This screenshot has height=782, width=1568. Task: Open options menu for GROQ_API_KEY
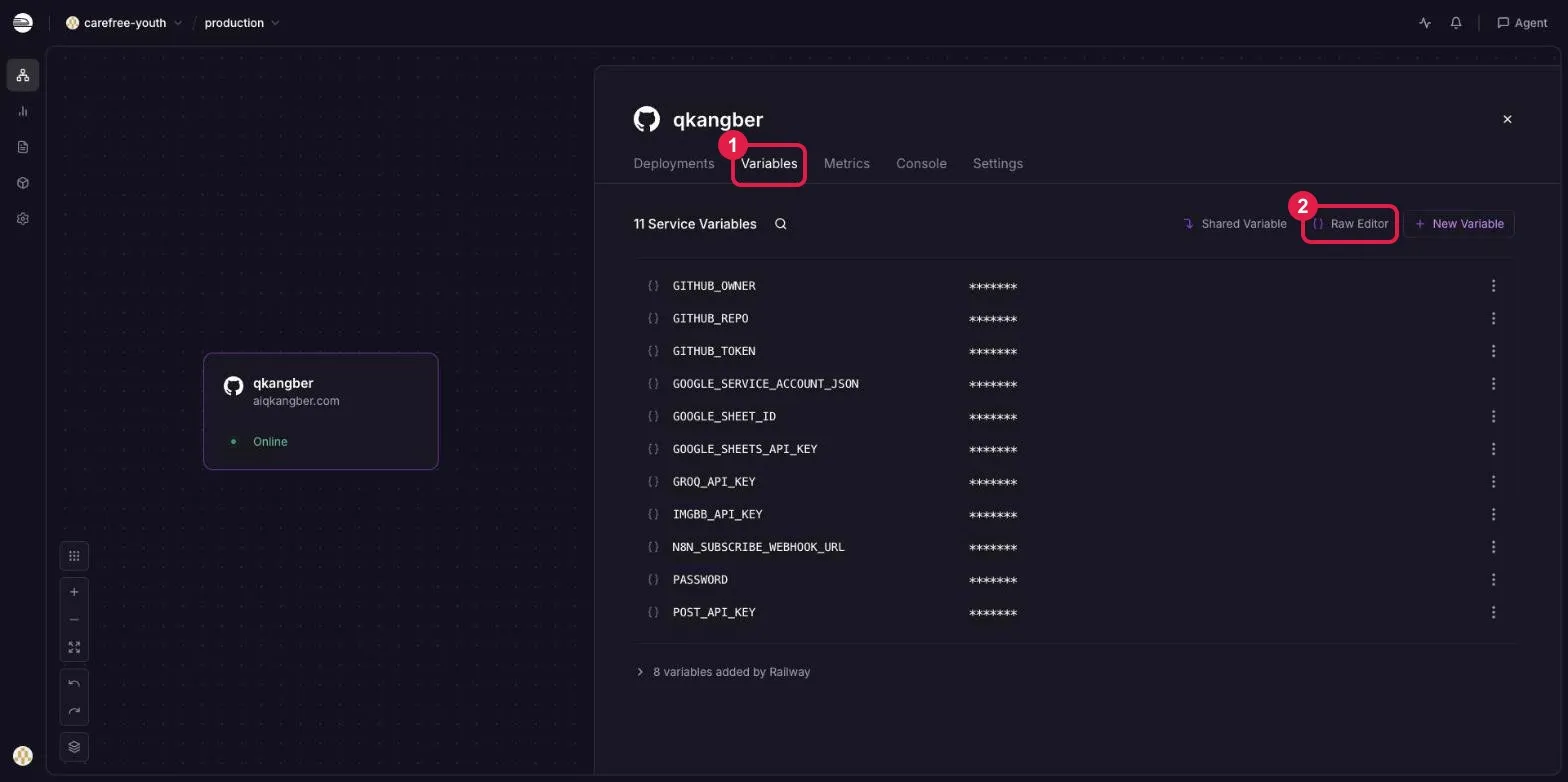pyautogui.click(x=1493, y=482)
